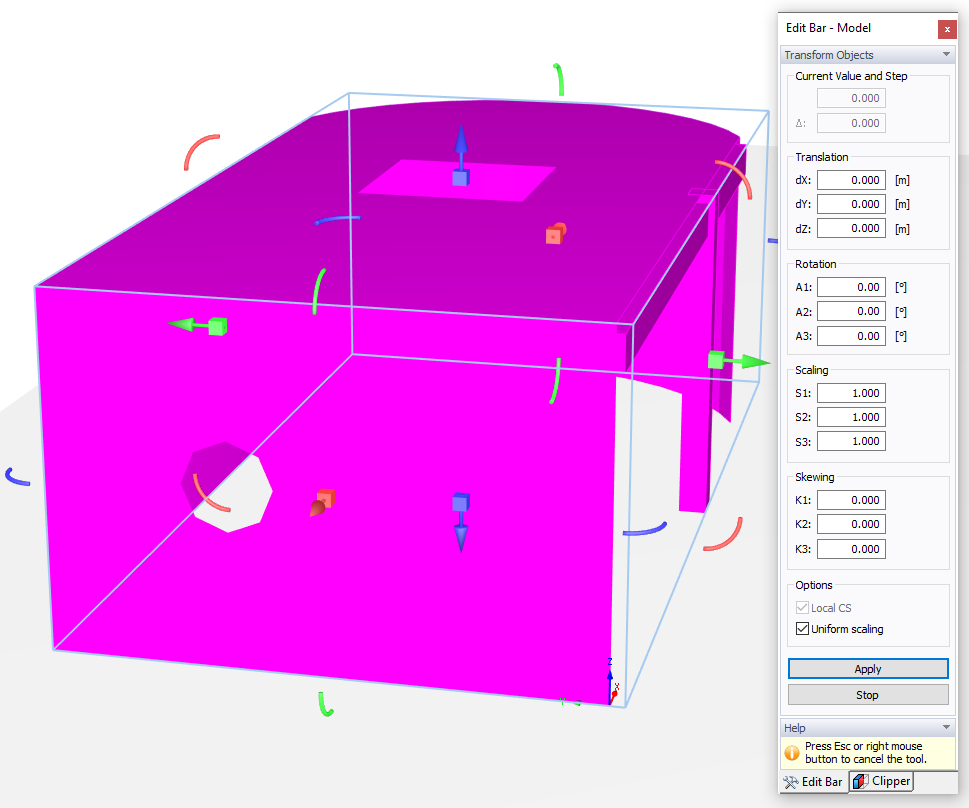Click the A3 rotation input field

click(851, 336)
